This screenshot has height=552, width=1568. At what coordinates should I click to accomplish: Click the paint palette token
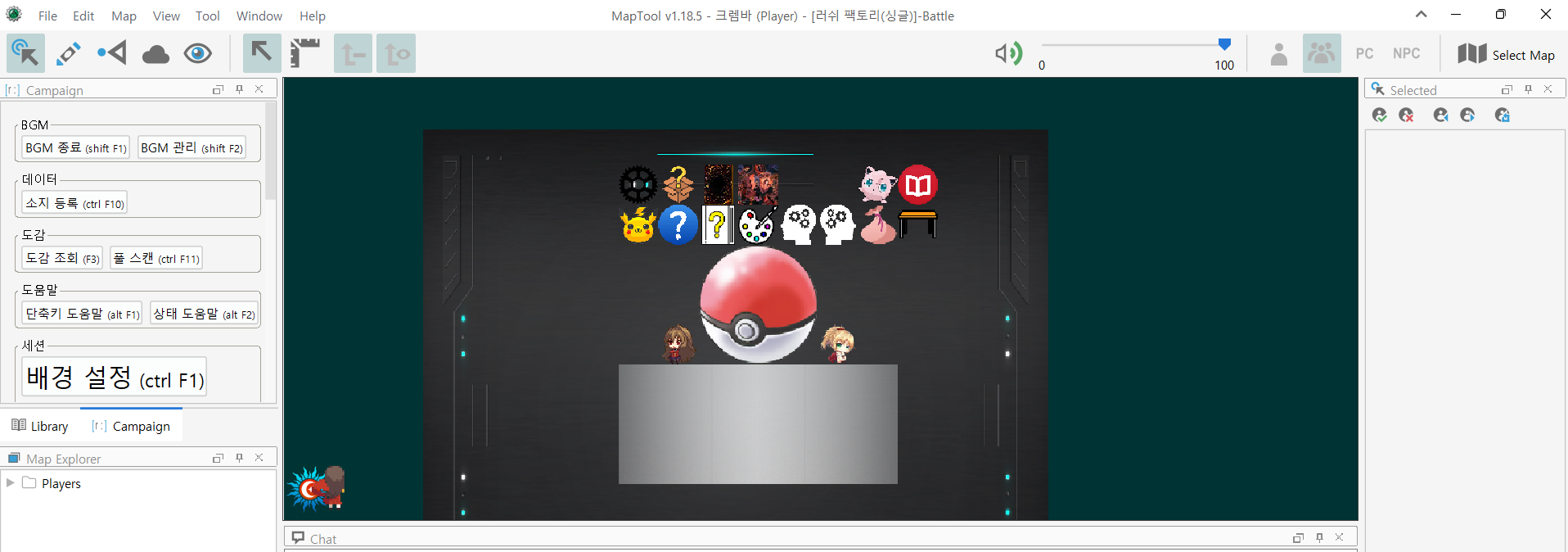pos(758,225)
